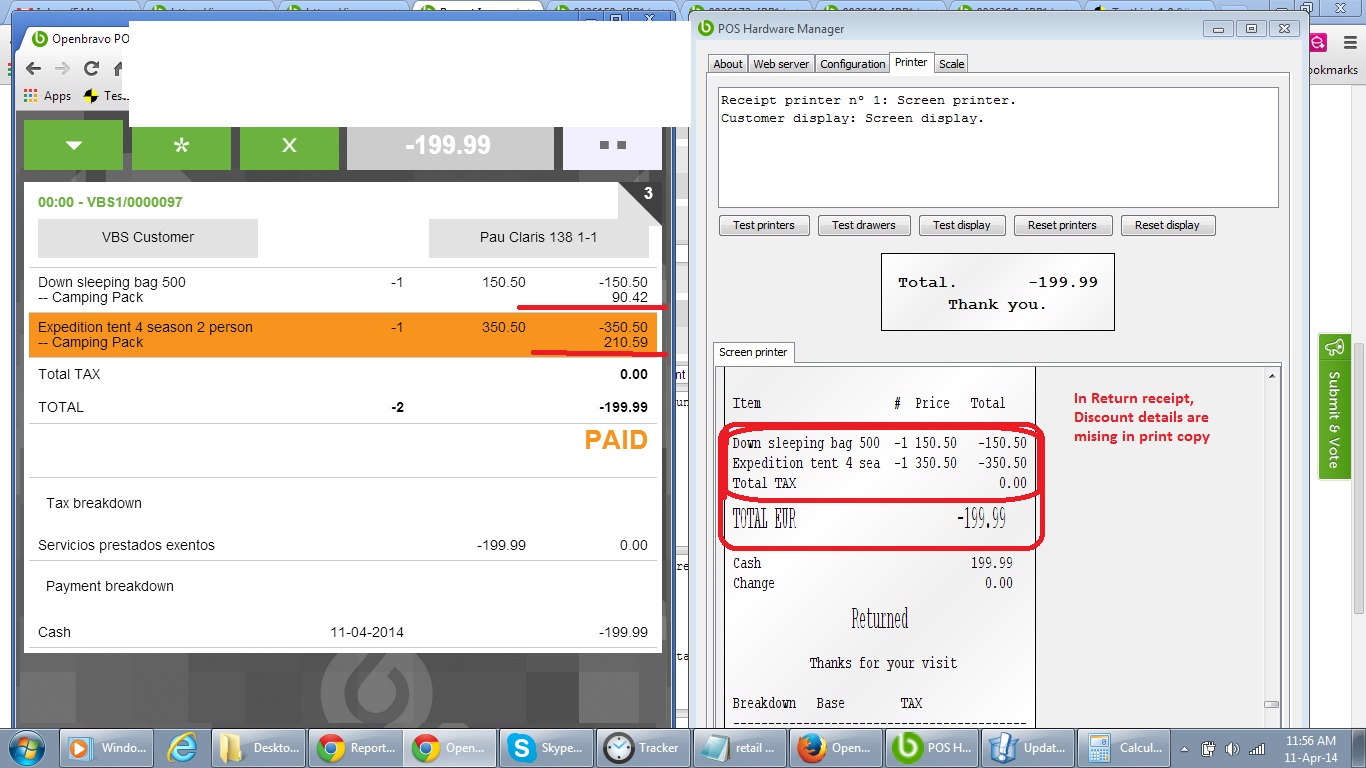Select the Printer tab
The image size is (1366, 768).
click(911, 62)
